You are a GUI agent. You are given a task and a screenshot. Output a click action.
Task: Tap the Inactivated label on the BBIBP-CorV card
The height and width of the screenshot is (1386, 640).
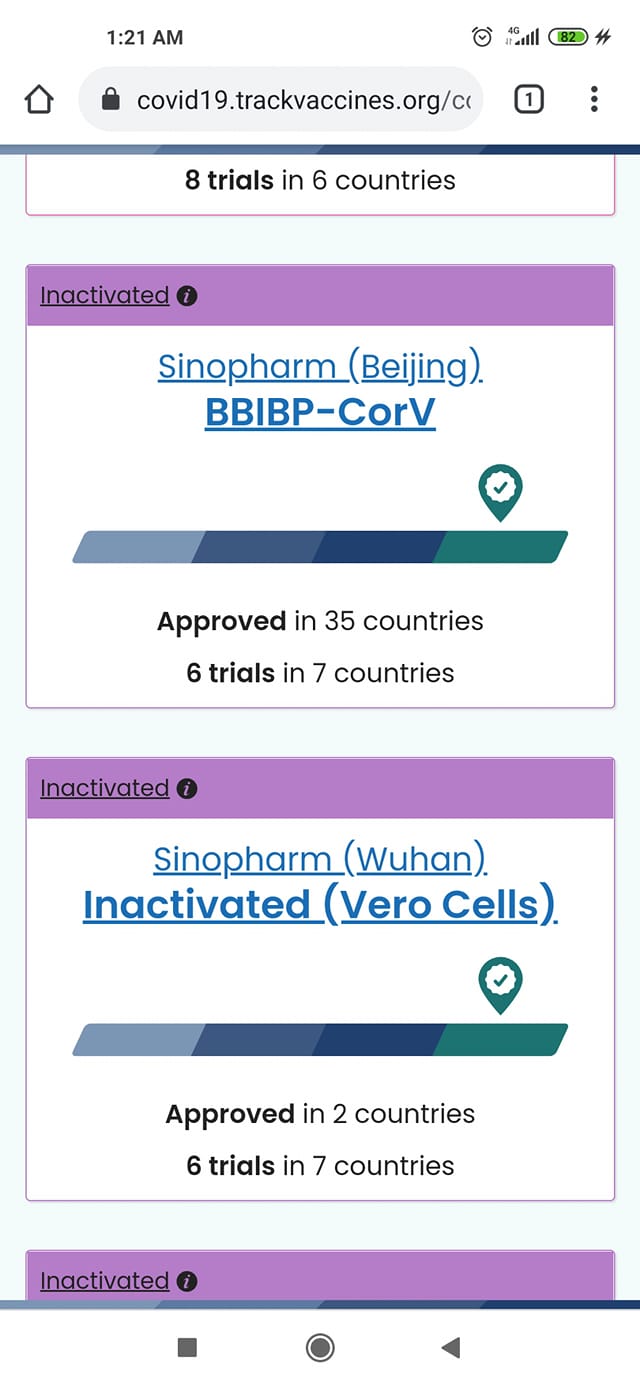(104, 296)
